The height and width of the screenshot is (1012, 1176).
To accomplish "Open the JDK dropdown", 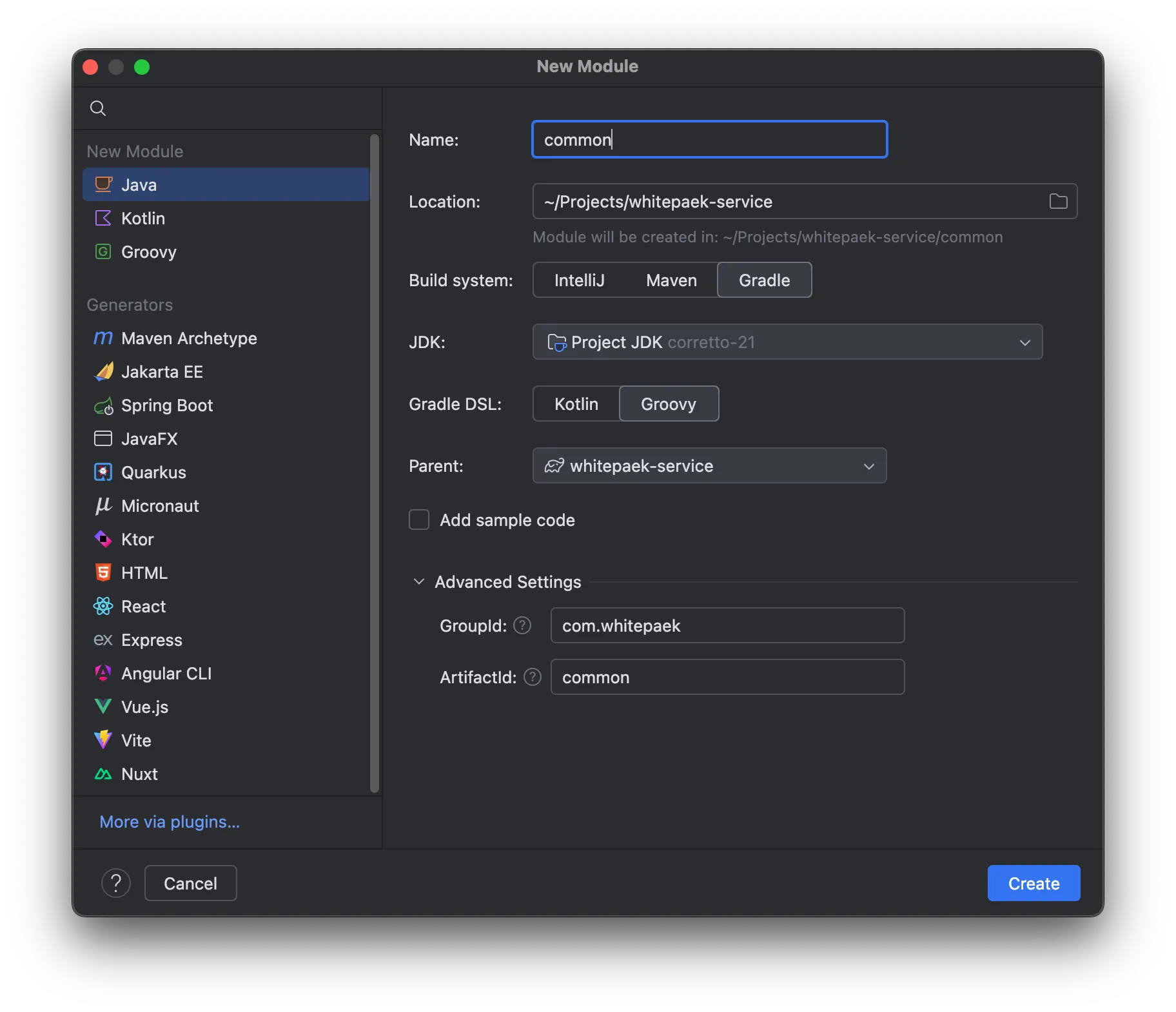I will [x=787, y=342].
